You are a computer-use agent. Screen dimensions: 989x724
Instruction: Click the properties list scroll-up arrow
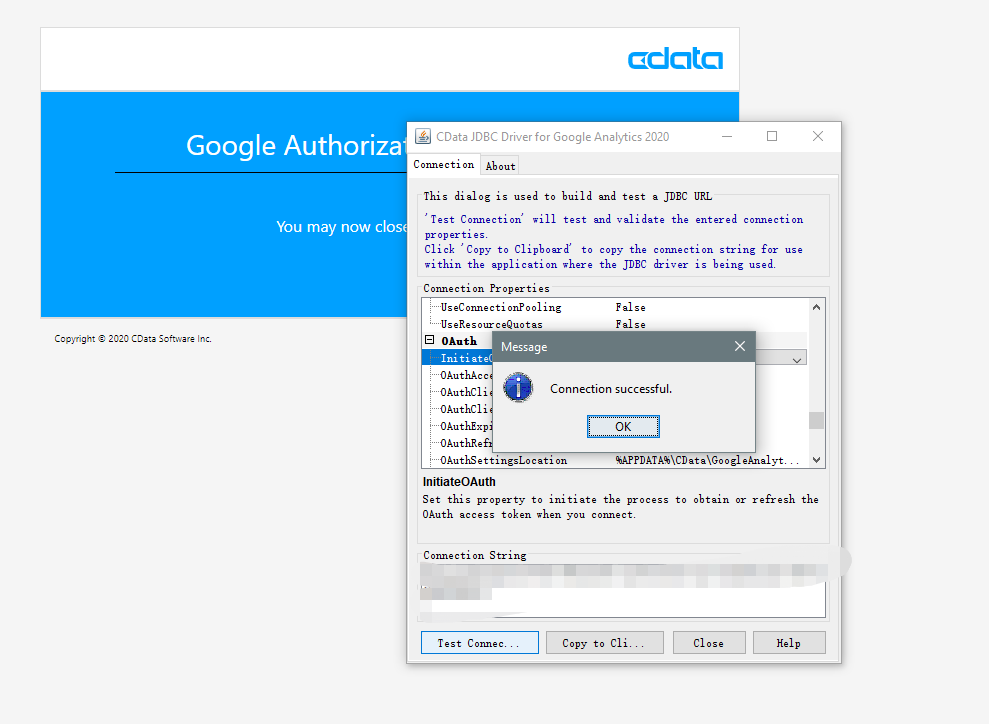[816, 306]
